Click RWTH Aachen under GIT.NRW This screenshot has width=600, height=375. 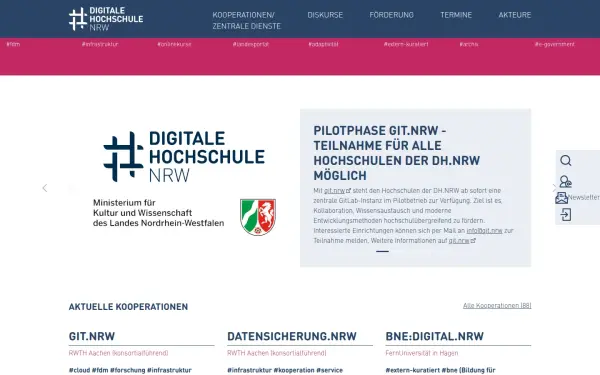tap(118, 353)
